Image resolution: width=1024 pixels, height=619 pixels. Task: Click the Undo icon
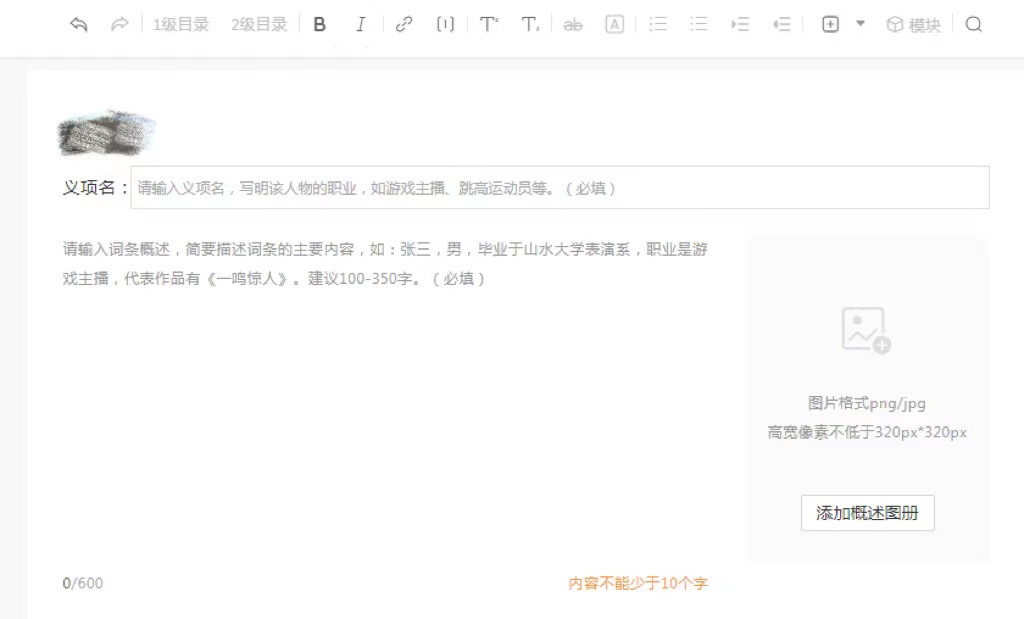81,23
